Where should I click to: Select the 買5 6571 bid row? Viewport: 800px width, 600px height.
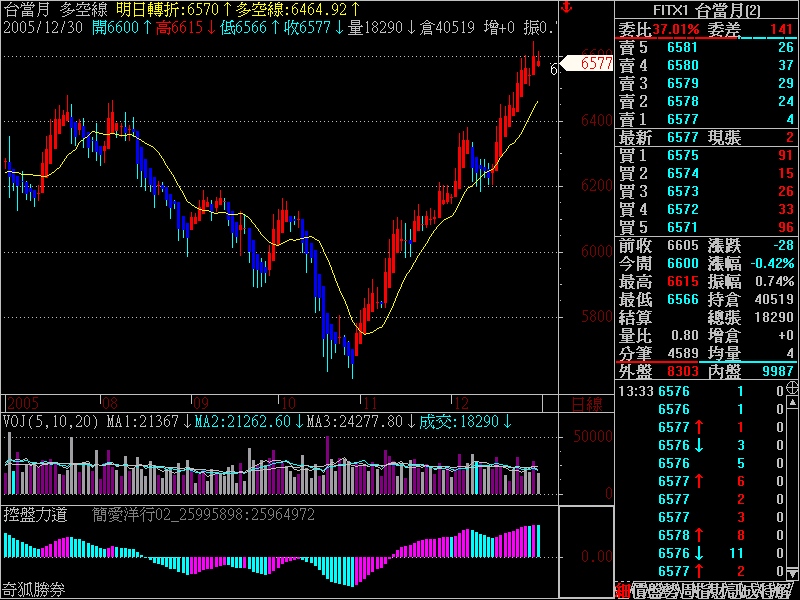706,227
